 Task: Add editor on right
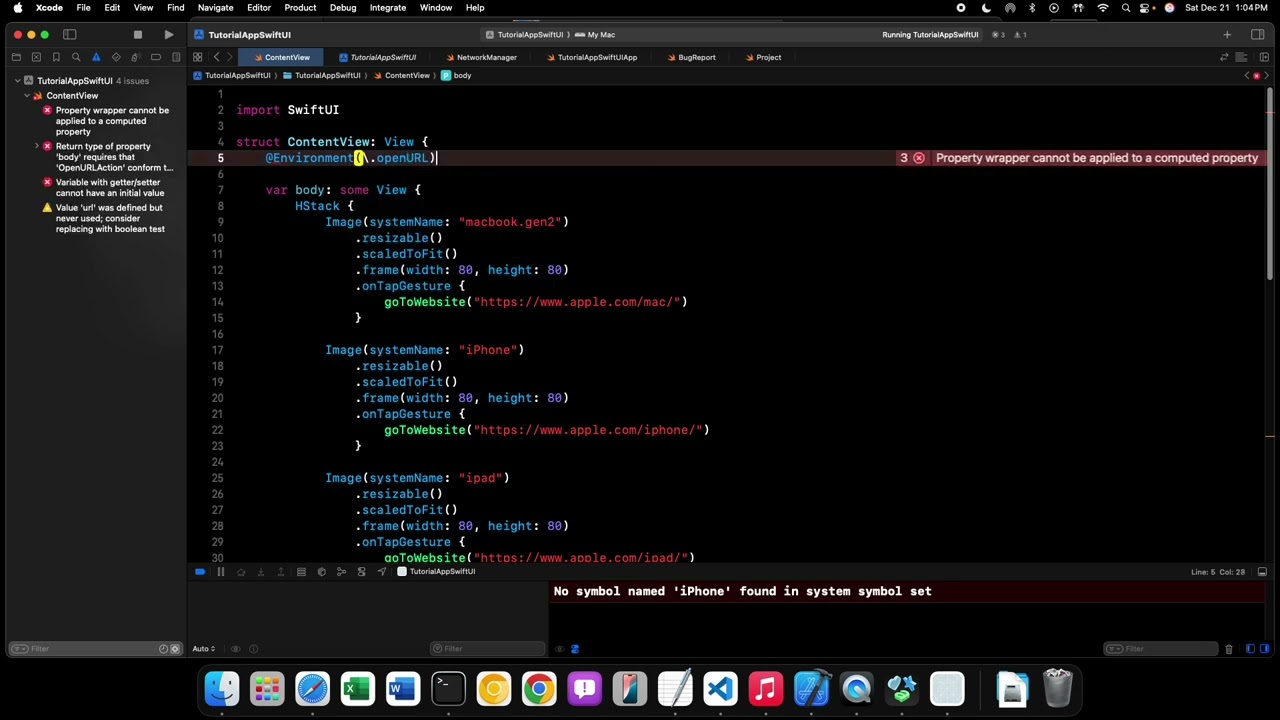point(1264,57)
